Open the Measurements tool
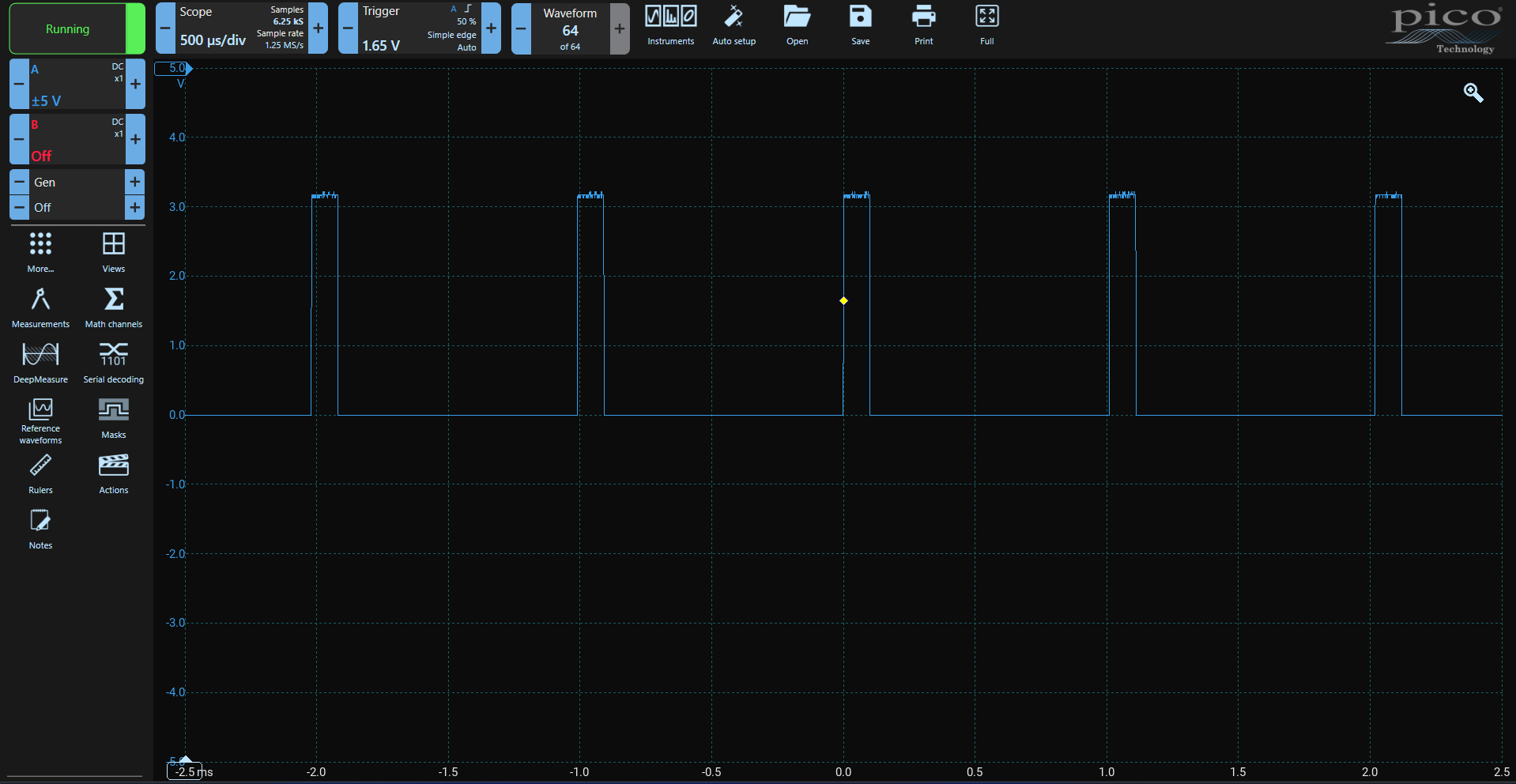The height and width of the screenshot is (784, 1516). [40, 307]
